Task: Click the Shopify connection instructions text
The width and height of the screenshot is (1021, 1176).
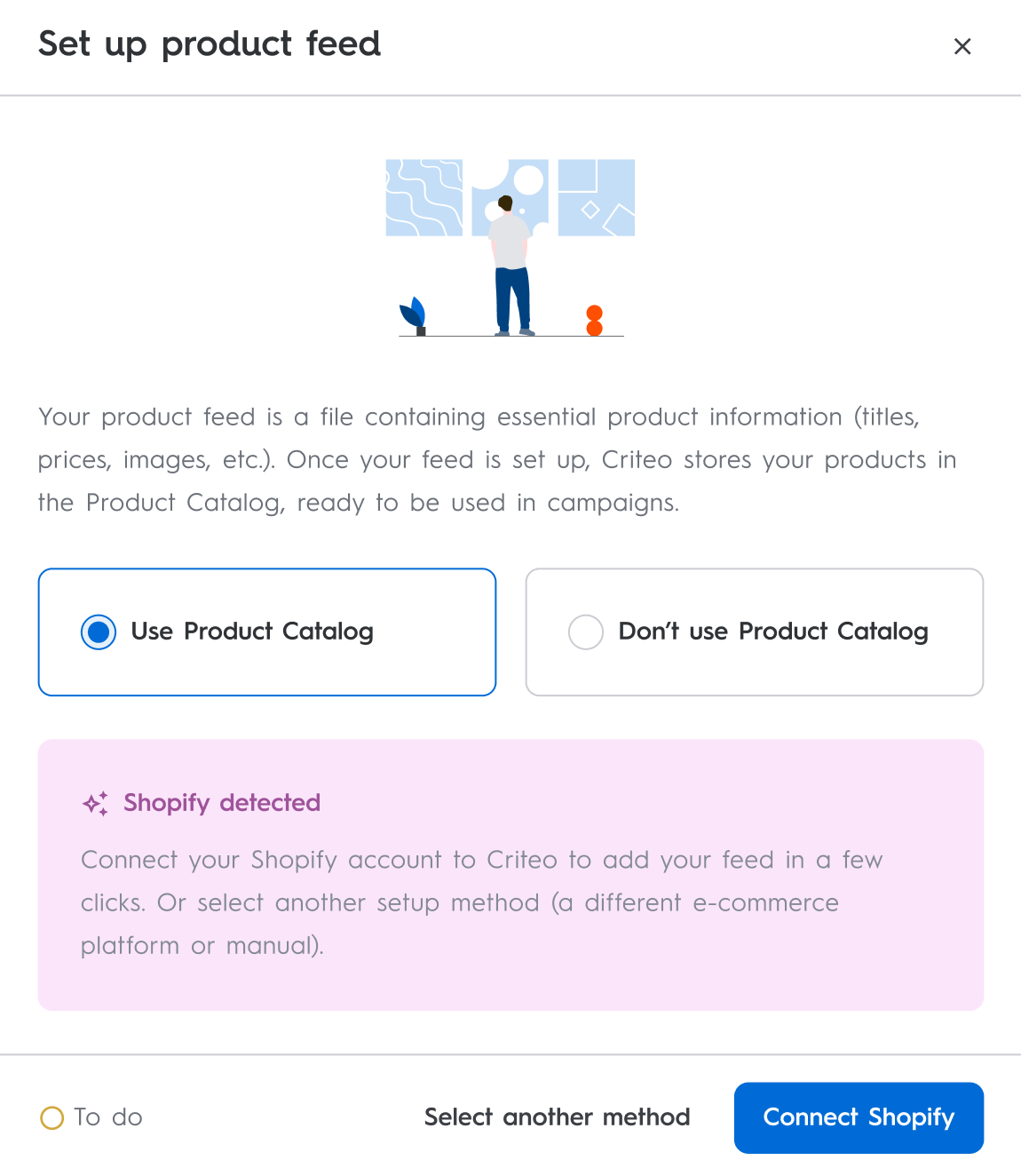Action: tap(482, 902)
